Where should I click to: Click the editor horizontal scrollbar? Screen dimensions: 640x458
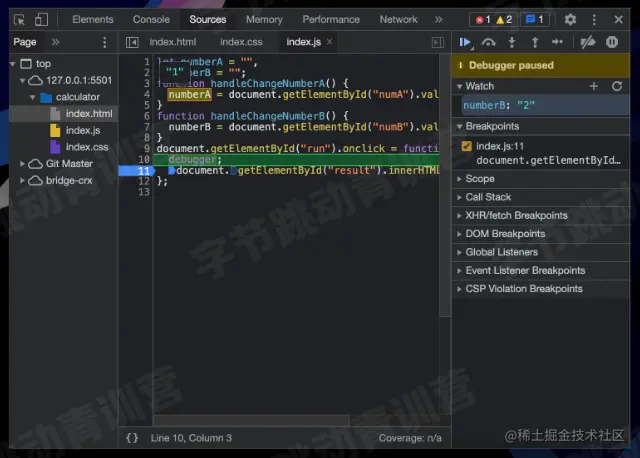[x=251, y=420]
